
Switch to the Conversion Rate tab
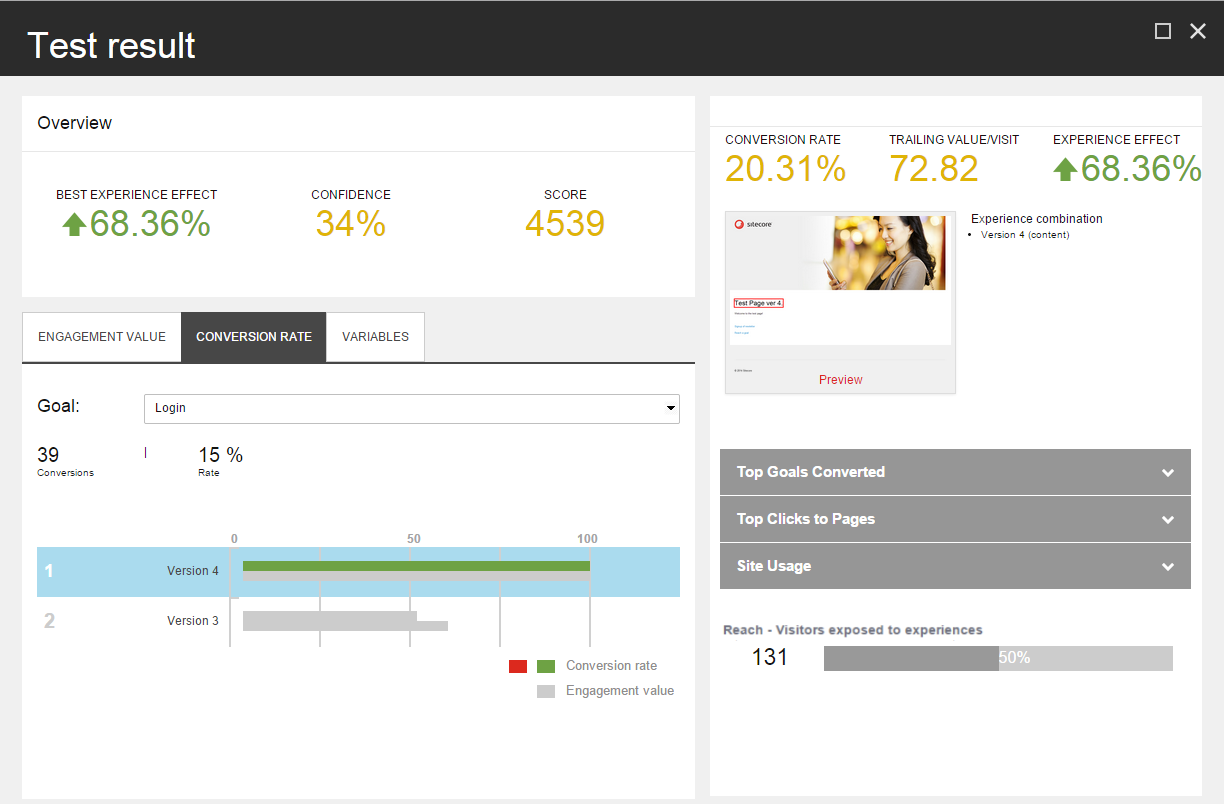[x=254, y=337]
